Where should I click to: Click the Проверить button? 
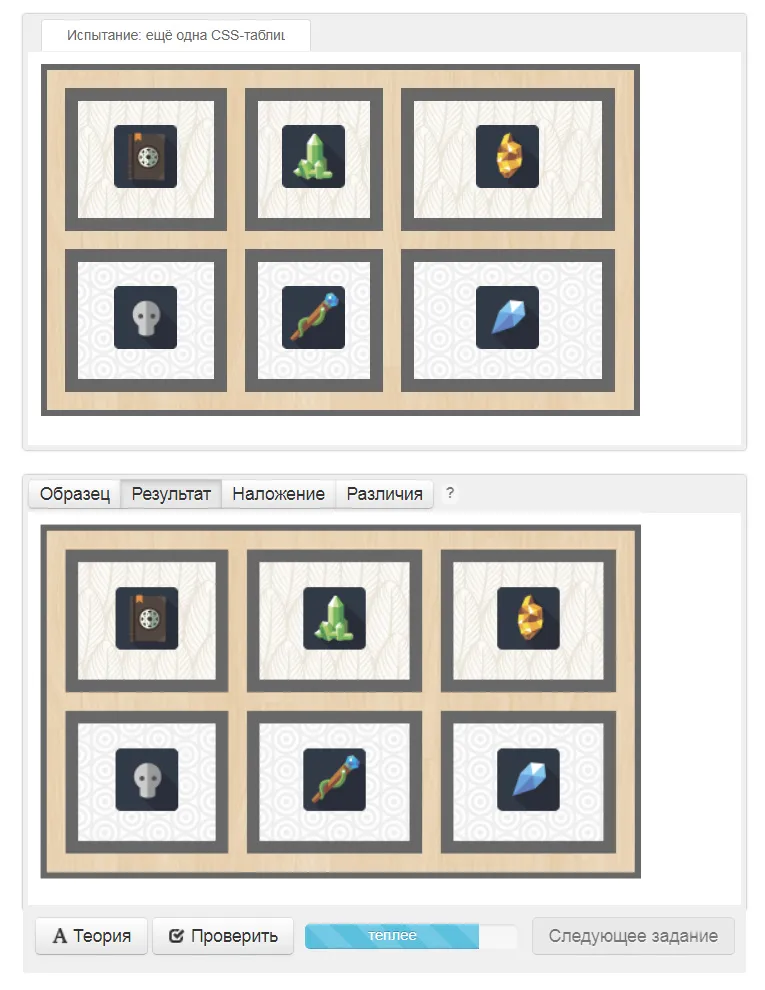coord(223,936)
